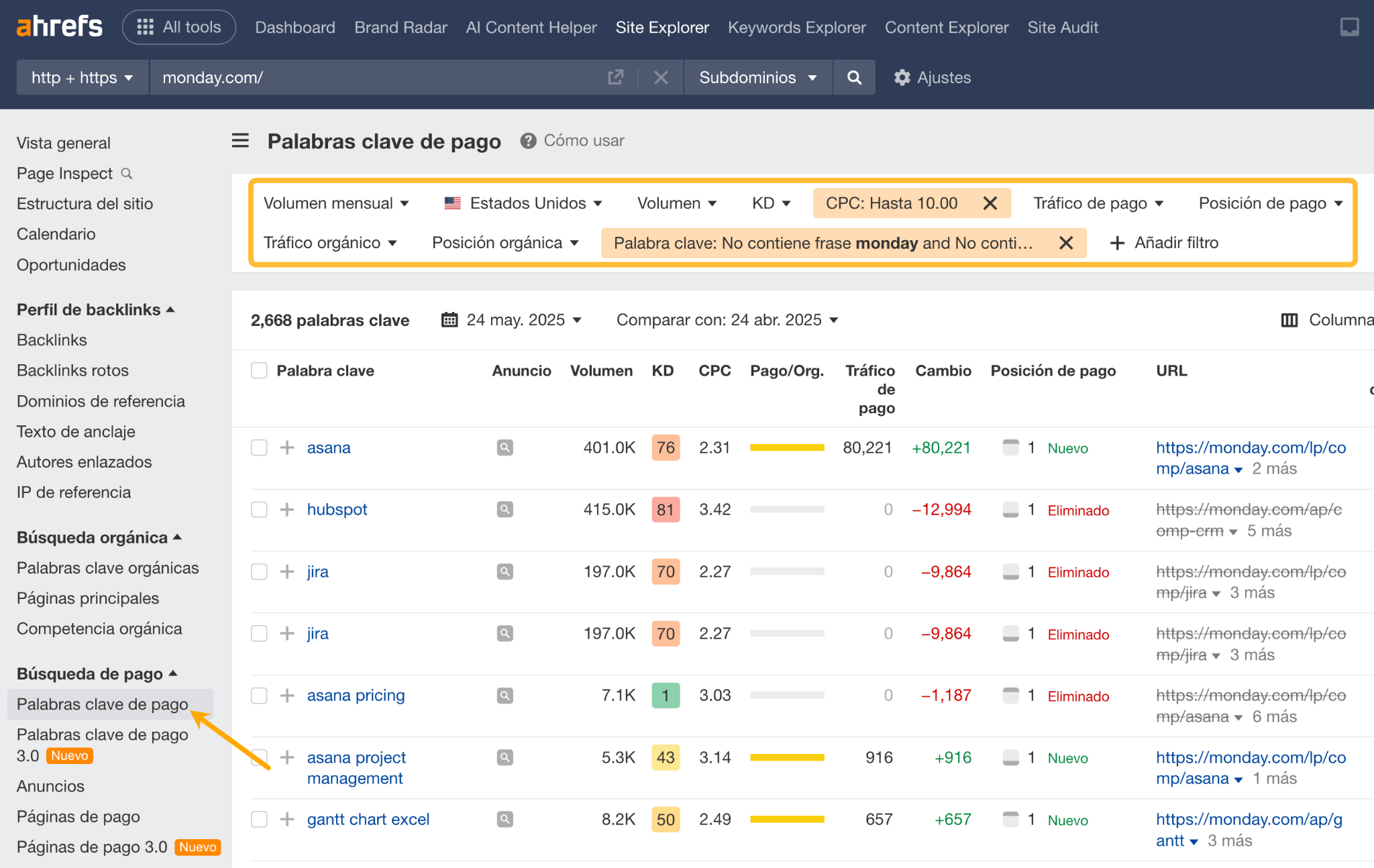Viewport: 1374px width, 868px height.
Task: Open SERP preview icon for keyword asana
Action: (x=505, y=447)
